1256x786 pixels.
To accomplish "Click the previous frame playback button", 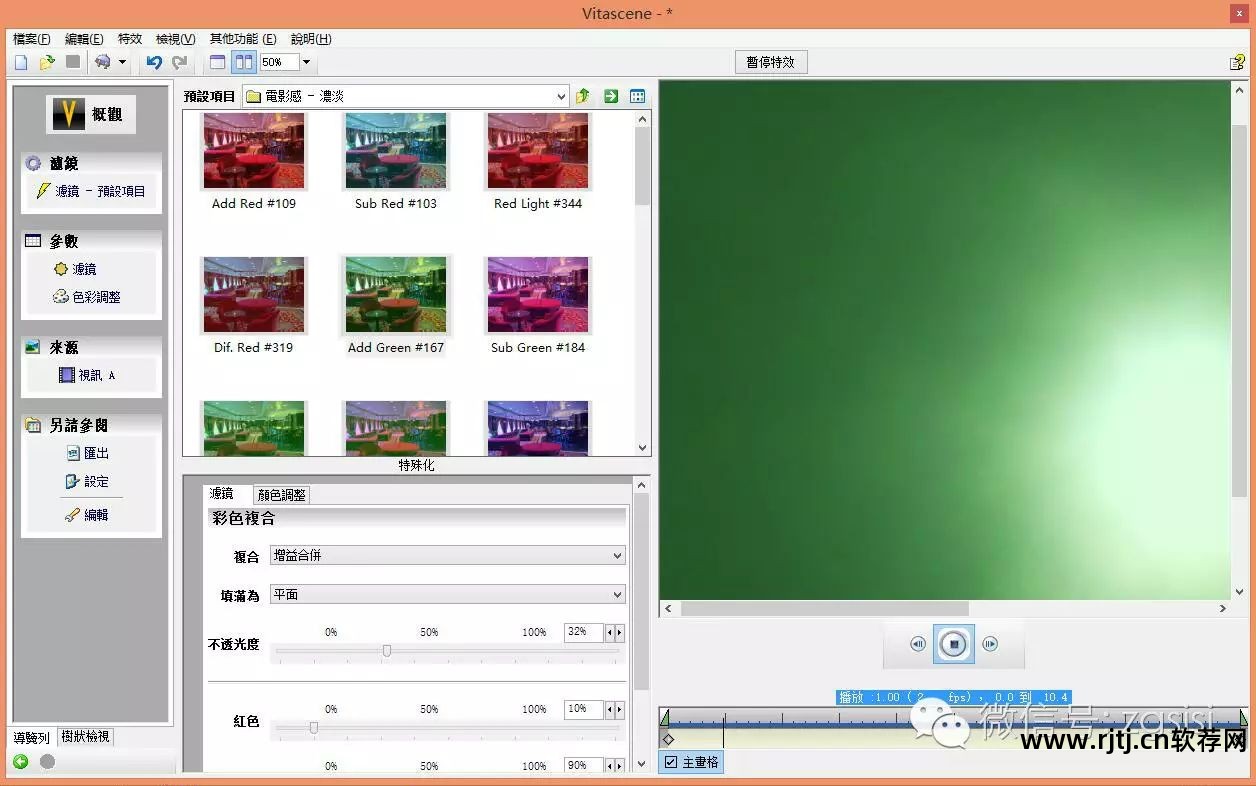I will (x=918, y=644).
